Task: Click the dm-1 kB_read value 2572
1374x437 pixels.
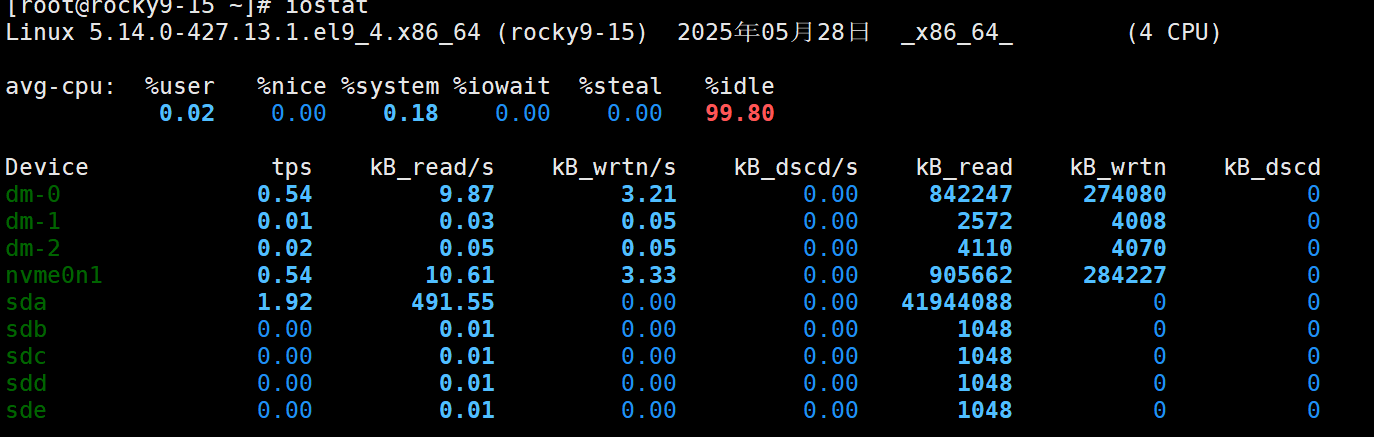Action: click(985, 221)
